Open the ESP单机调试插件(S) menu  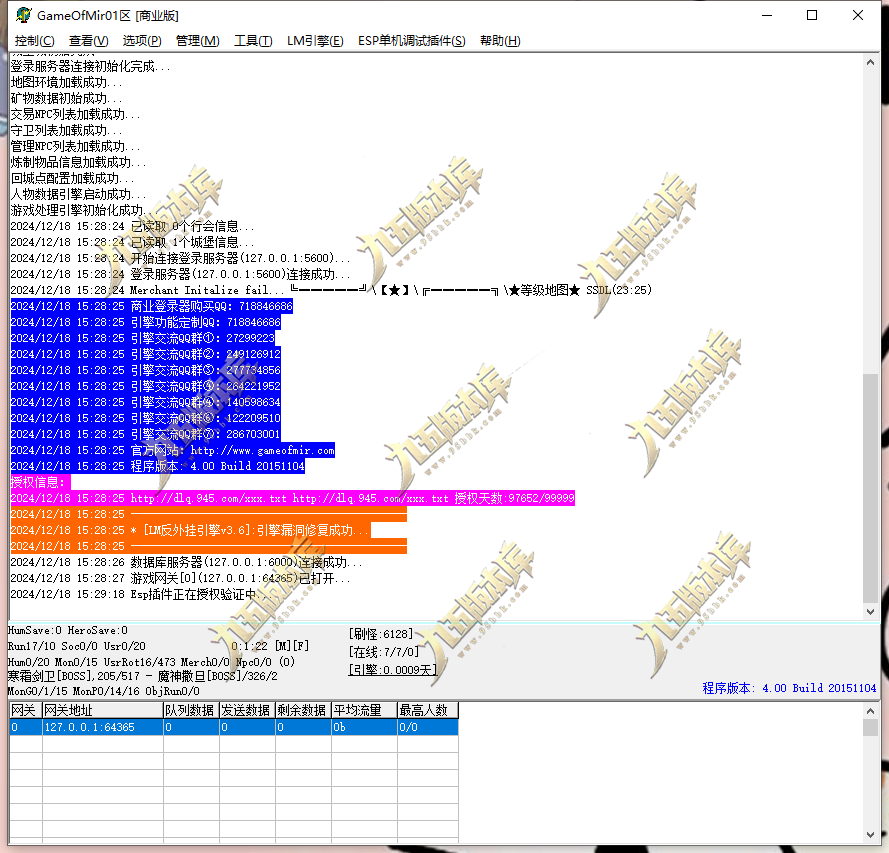412,41
